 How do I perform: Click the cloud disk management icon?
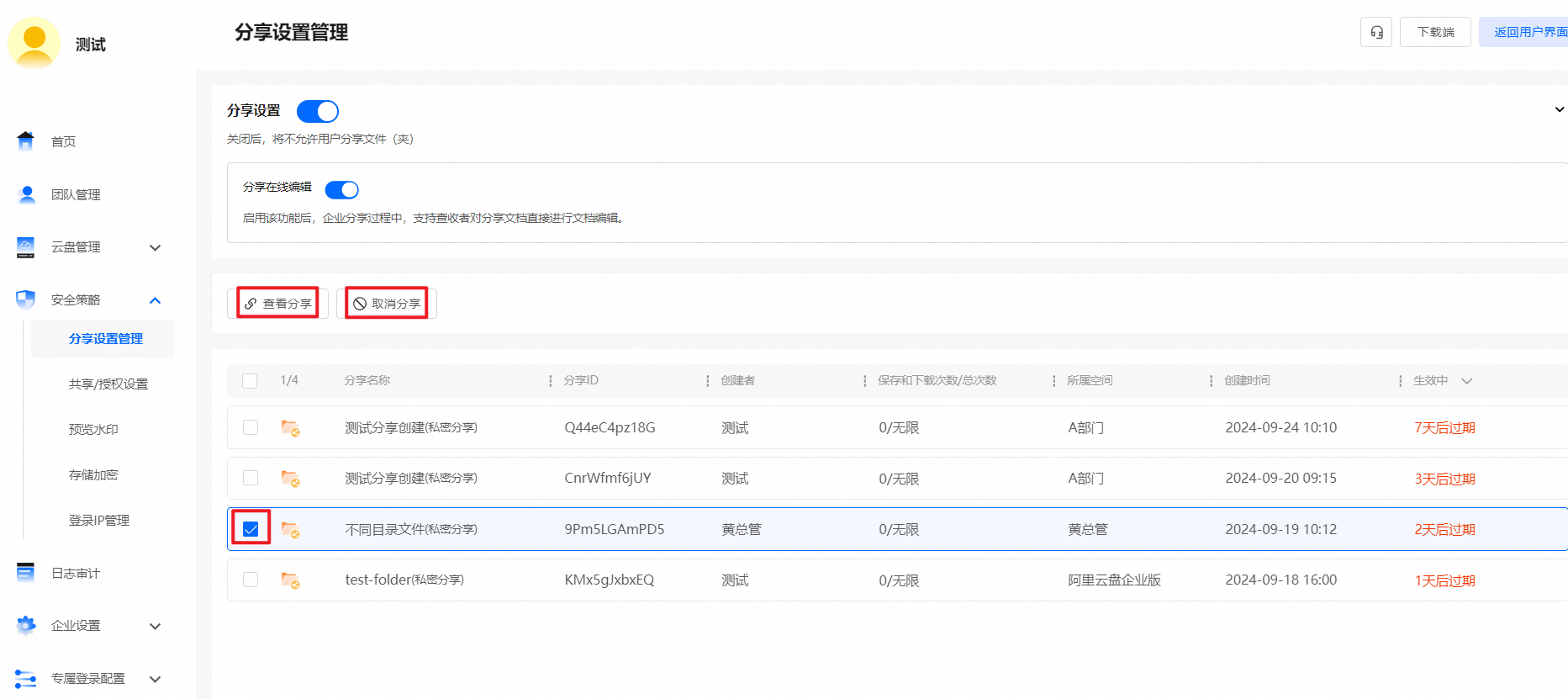[26, 246]
